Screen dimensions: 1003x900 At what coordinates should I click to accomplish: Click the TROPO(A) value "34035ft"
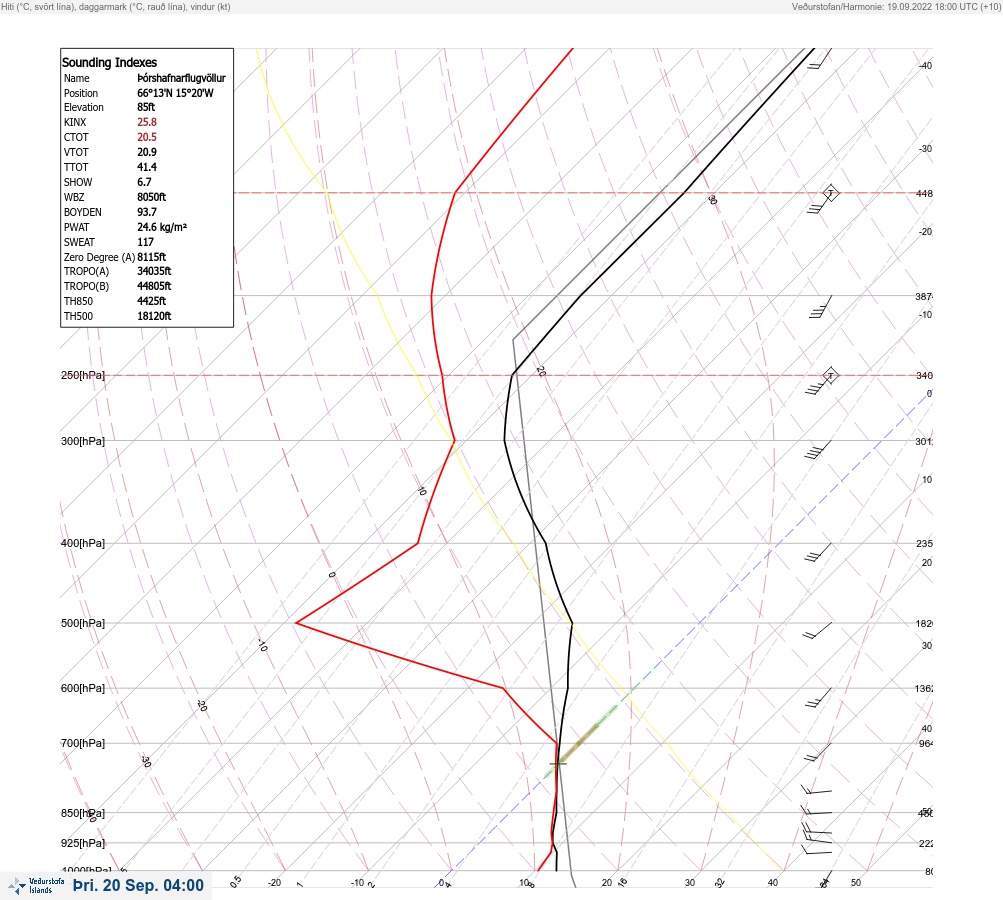[x=154, y=271]
